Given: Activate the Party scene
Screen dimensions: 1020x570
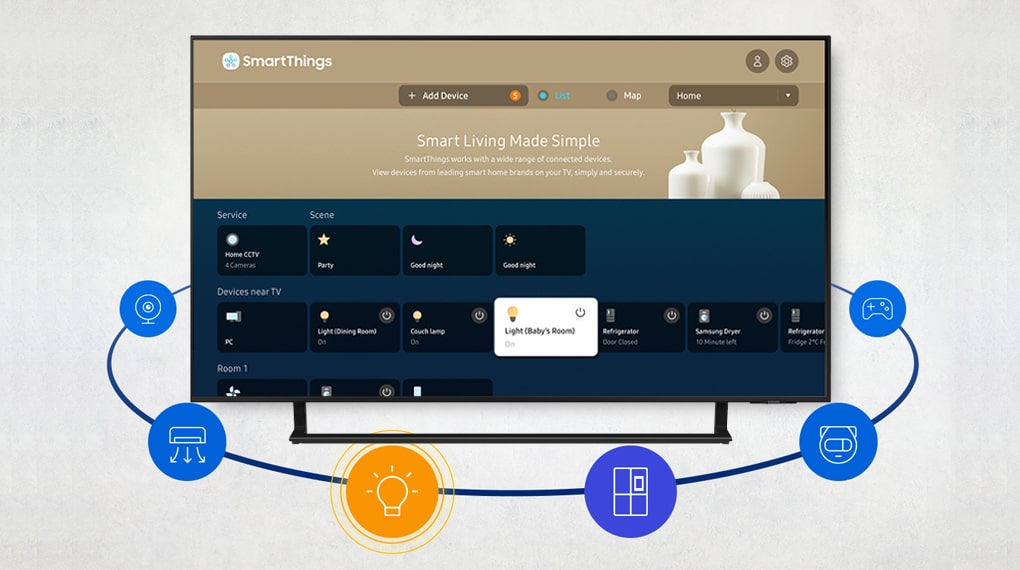Looking at the screenshot, I should pos(354,250).
